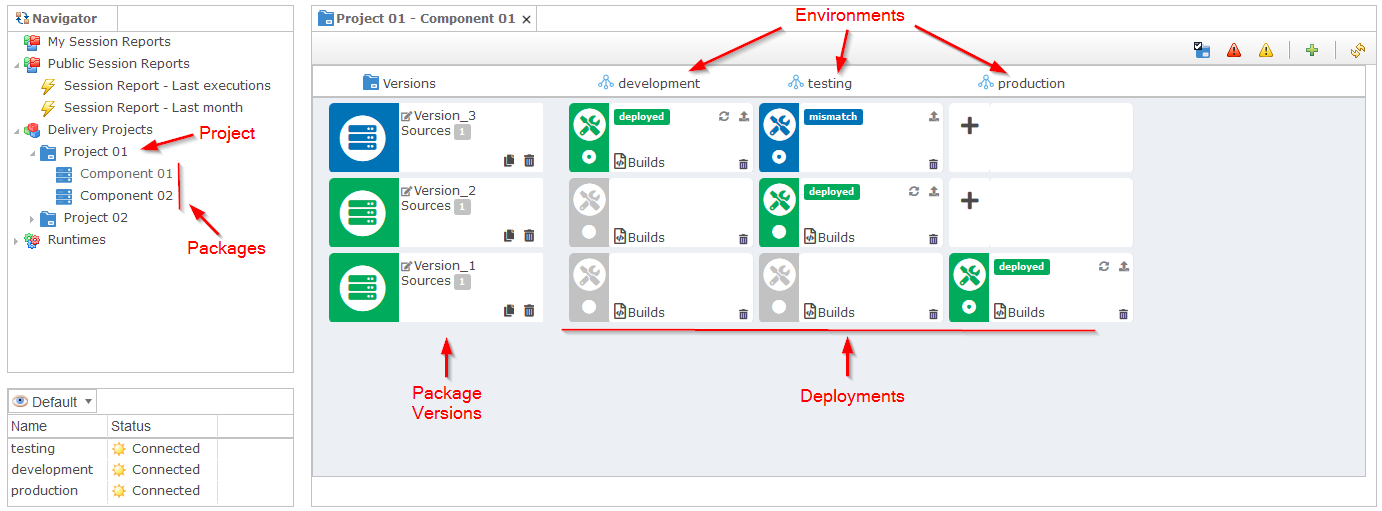1382x511 pixels.
Task: Delete the Version_3 development deployment
Action: click(x=743, y=164)
